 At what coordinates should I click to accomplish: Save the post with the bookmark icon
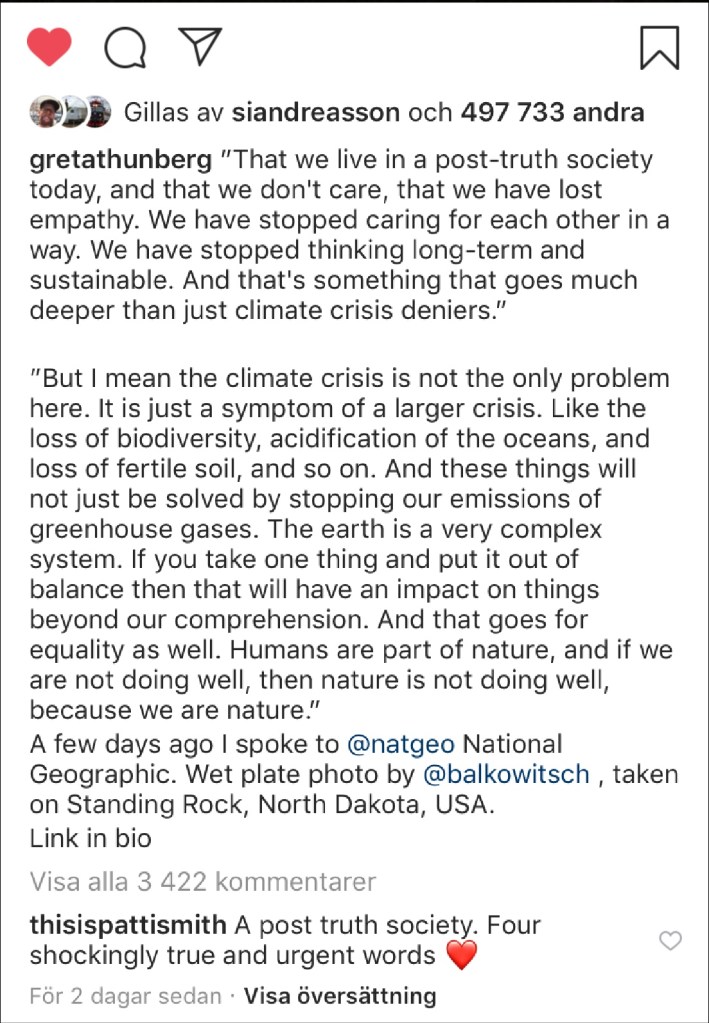pyautogui.click(x=659, y=47)
